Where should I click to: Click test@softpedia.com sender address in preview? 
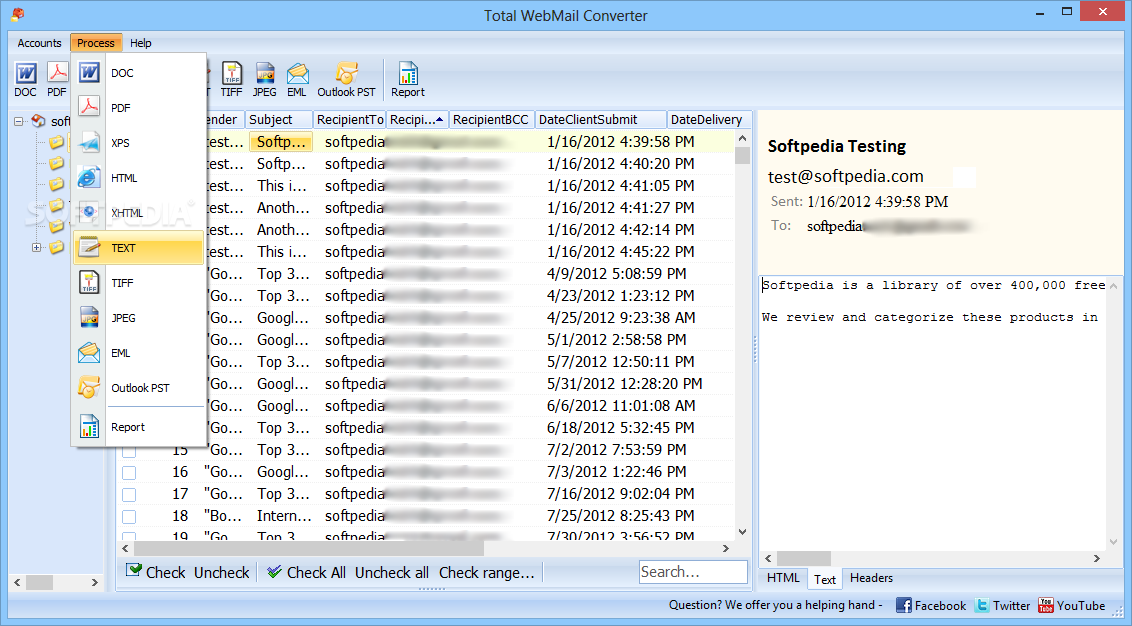[x=845, y=176]
